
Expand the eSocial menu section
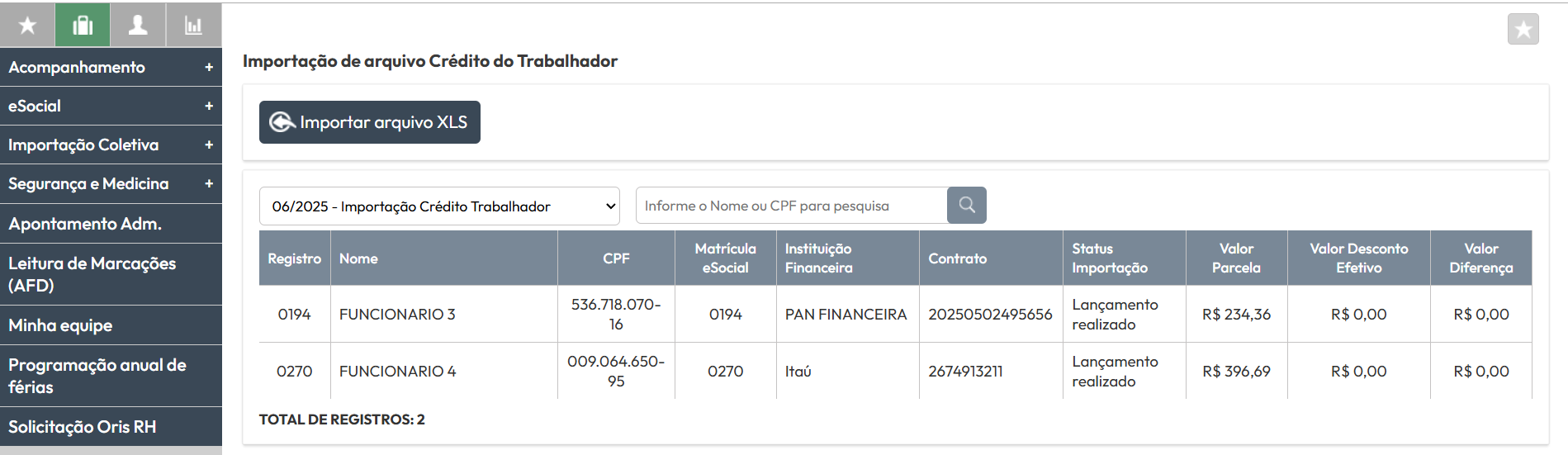111,106
